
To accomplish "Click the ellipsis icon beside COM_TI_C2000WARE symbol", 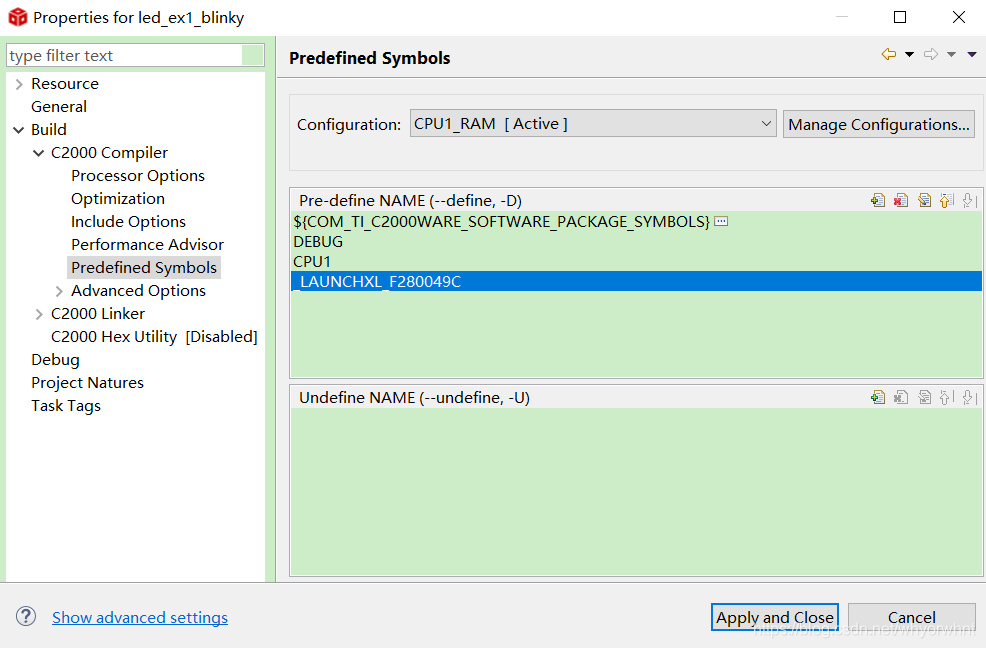I will [x=721, y=221].
